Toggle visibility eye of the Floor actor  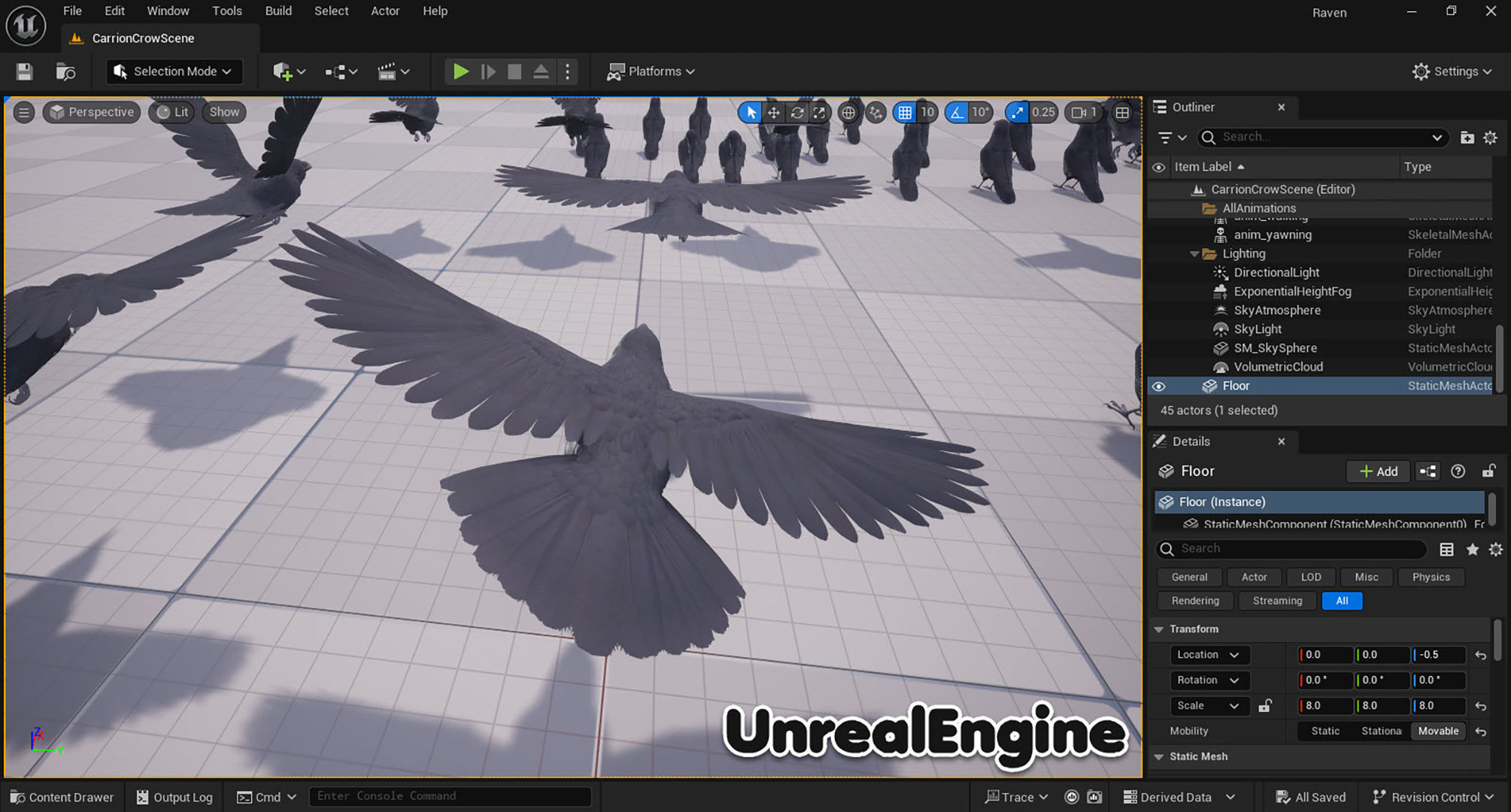pyautogui.click(x=1159, y=386)
